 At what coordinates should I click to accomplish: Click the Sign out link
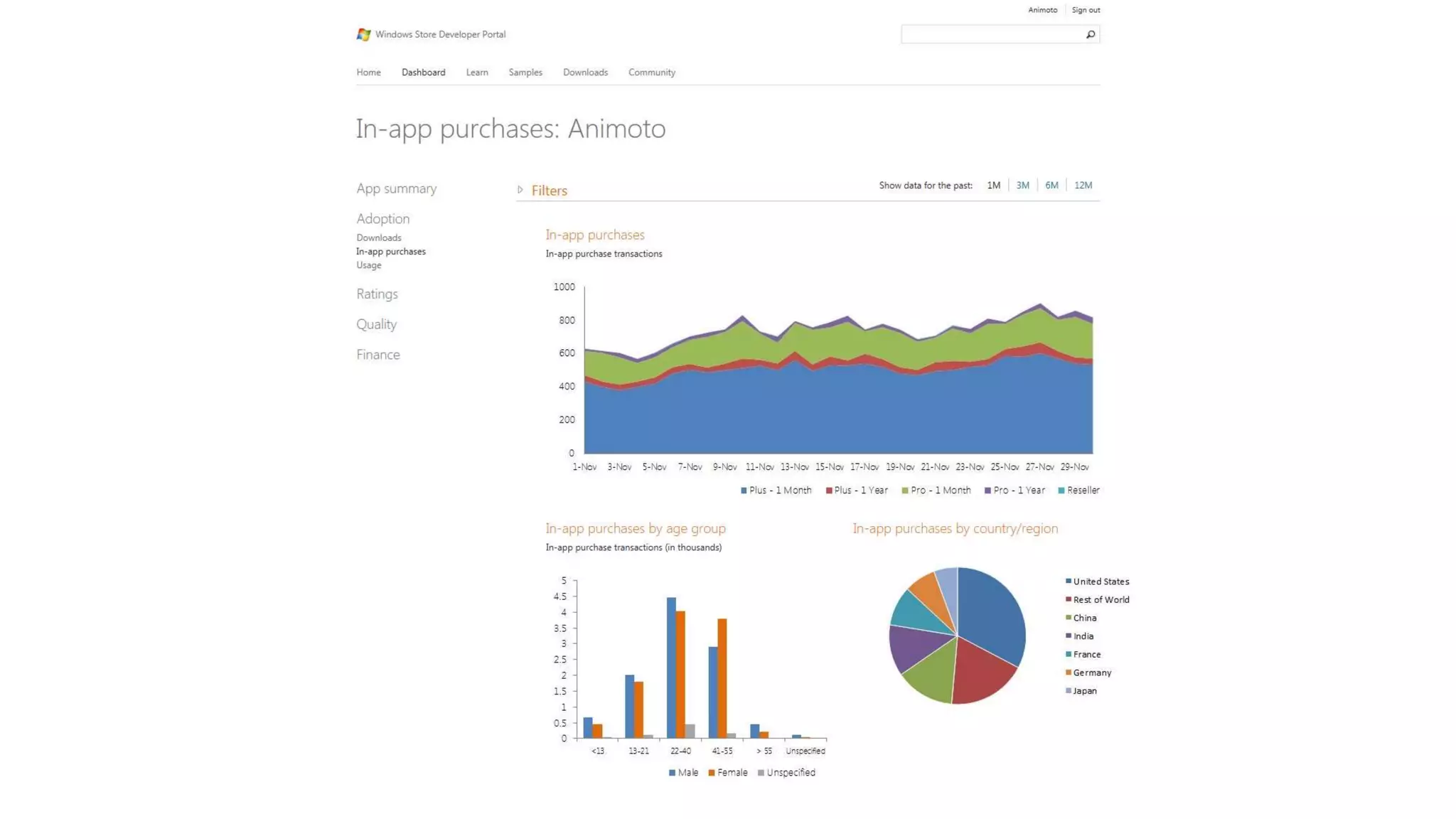(1086, 10)
